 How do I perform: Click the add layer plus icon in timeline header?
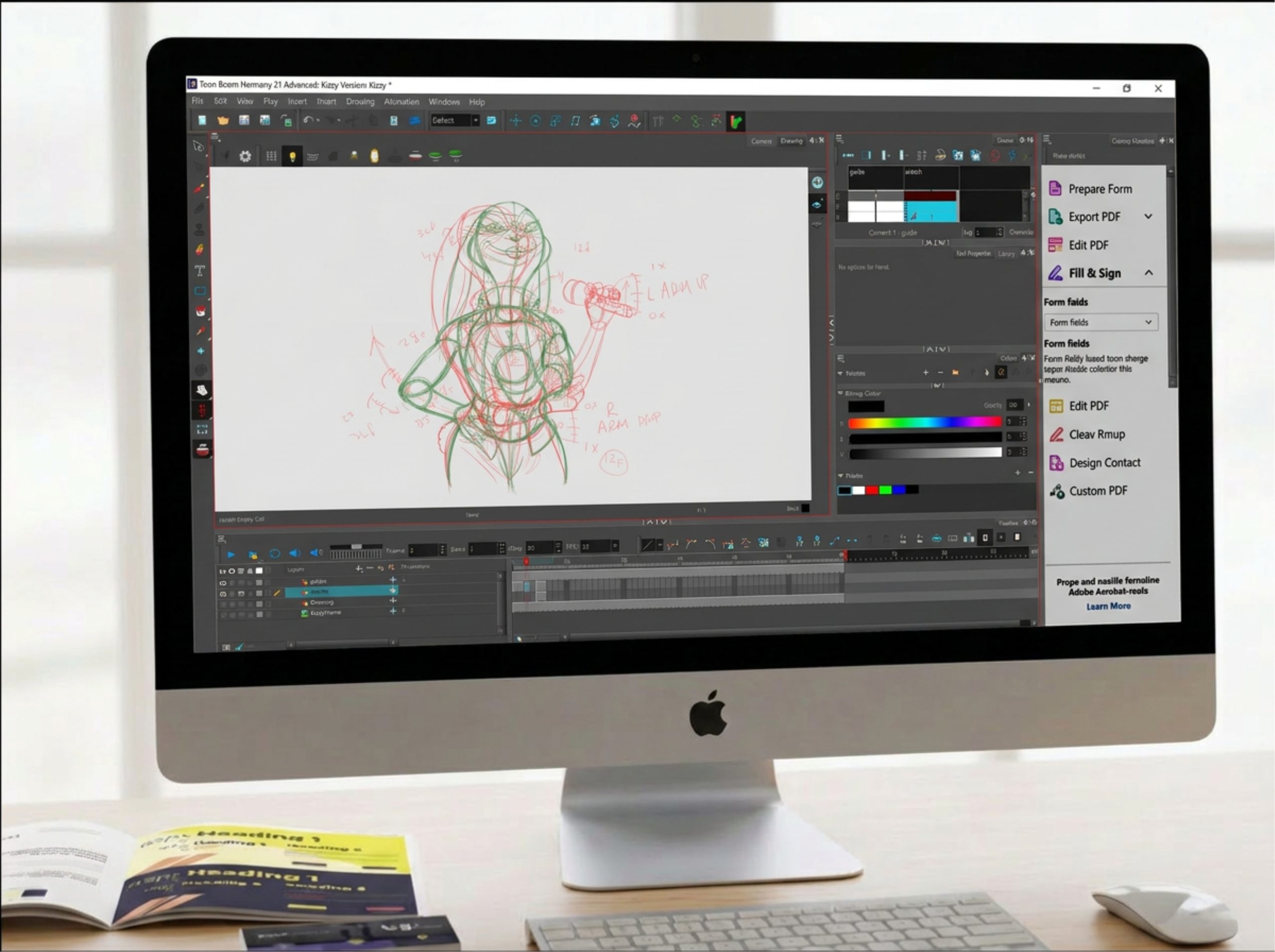(x=359, y=569)
